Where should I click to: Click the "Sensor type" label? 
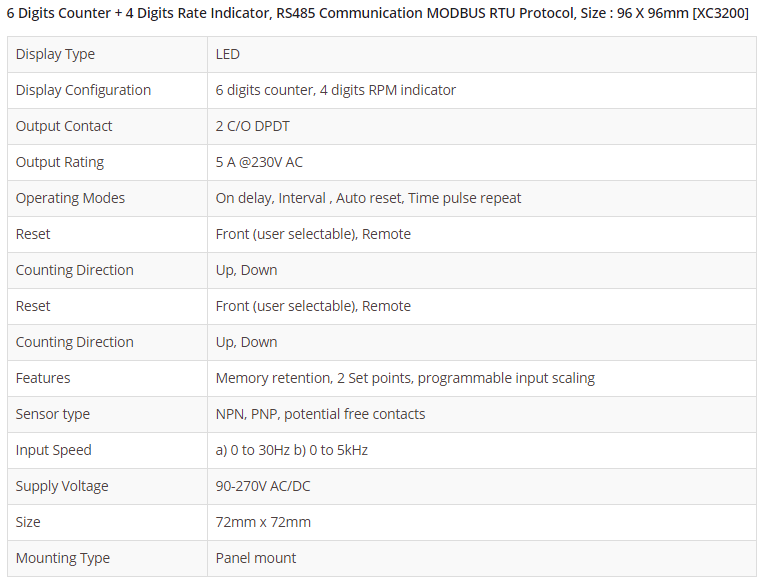(53, 414)
